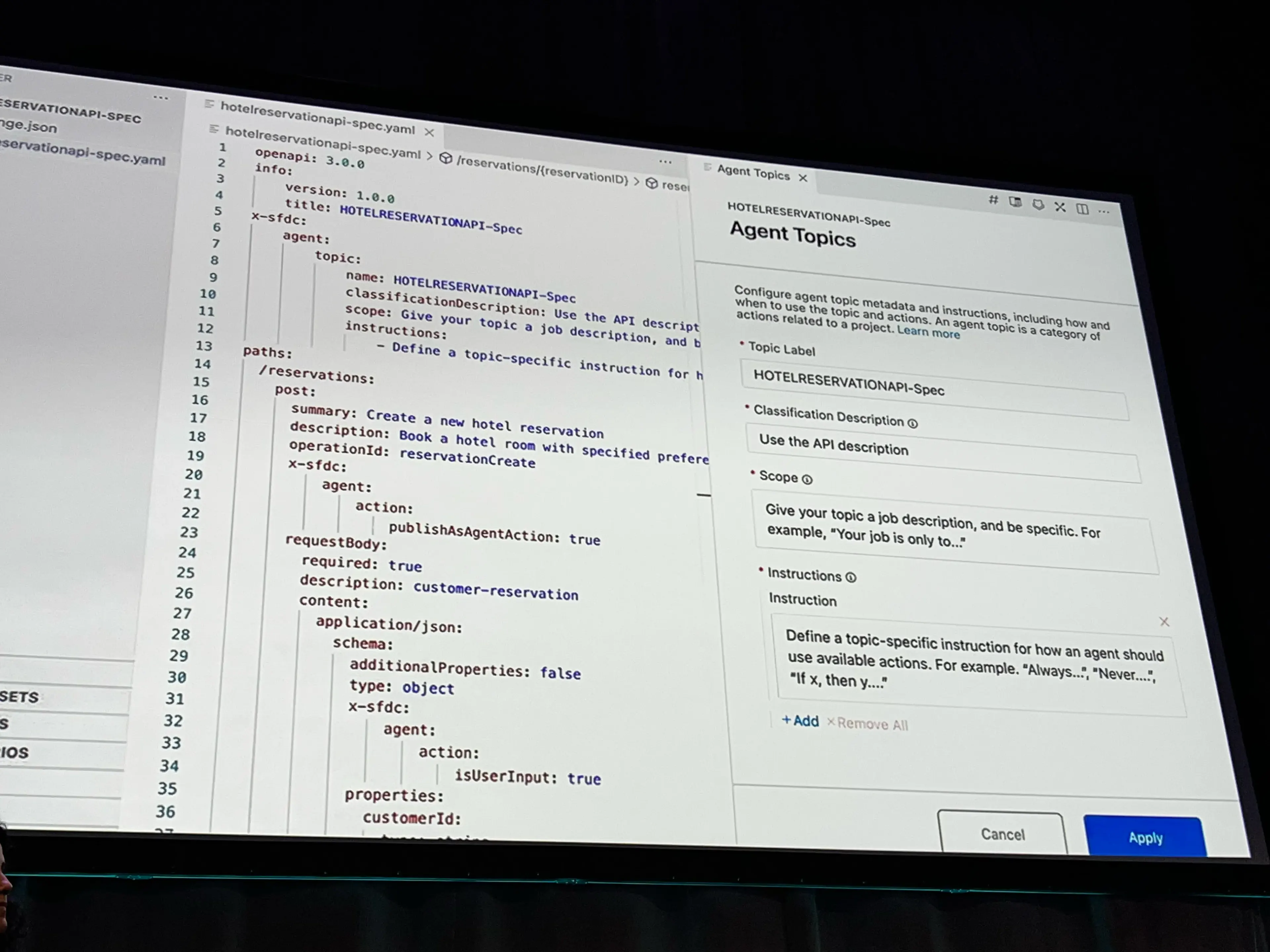Image resolution: width=1270 pixels, height=952 pixels.
Task: Dismiss the Instruction entry with its X
Action: click(x=1164, y=621)
